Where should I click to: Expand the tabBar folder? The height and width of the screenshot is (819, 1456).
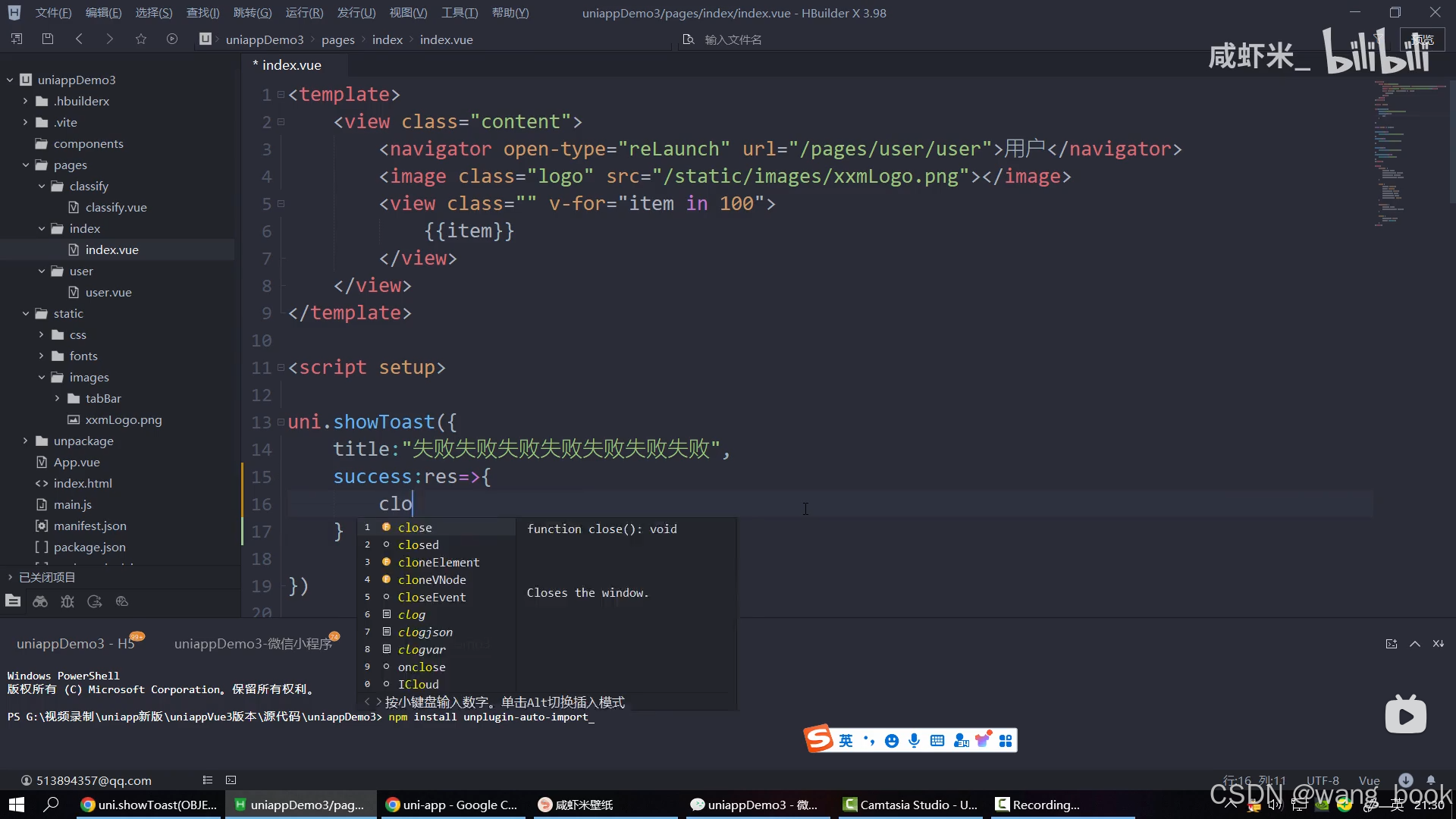(57, 398)
